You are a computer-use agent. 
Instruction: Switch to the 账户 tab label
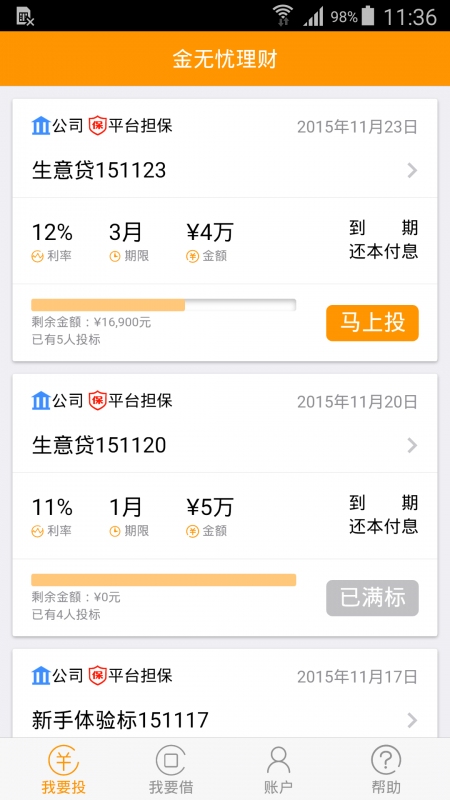point(278,787)
